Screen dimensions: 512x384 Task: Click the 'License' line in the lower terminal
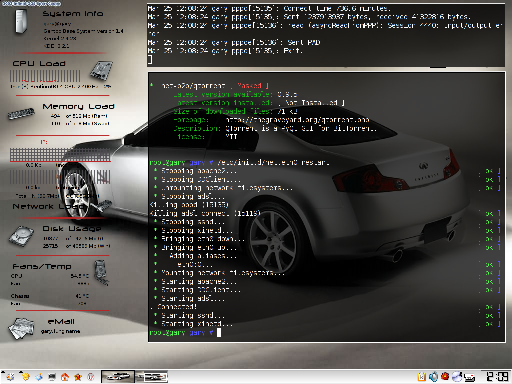(207, 137)
